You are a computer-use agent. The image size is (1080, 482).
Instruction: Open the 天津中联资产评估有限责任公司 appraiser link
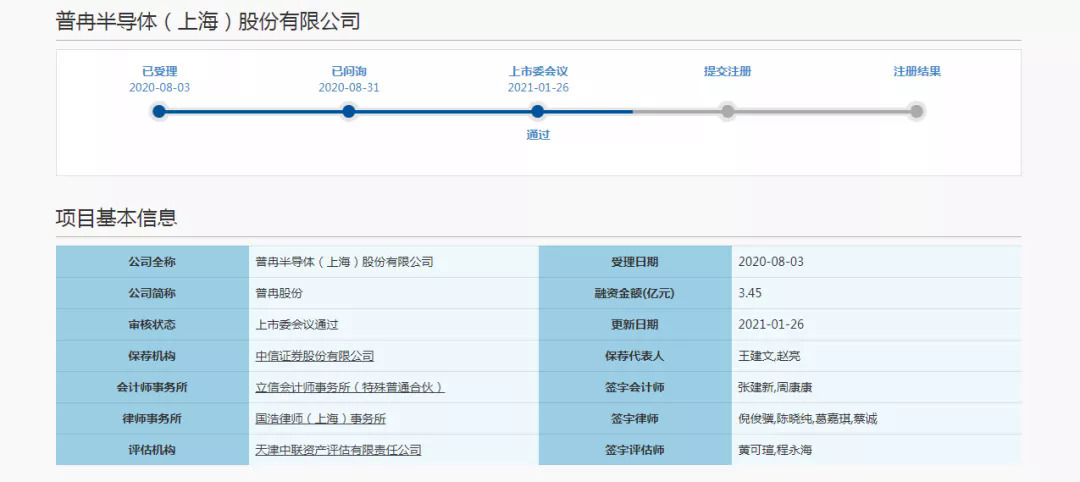[338, 450]
